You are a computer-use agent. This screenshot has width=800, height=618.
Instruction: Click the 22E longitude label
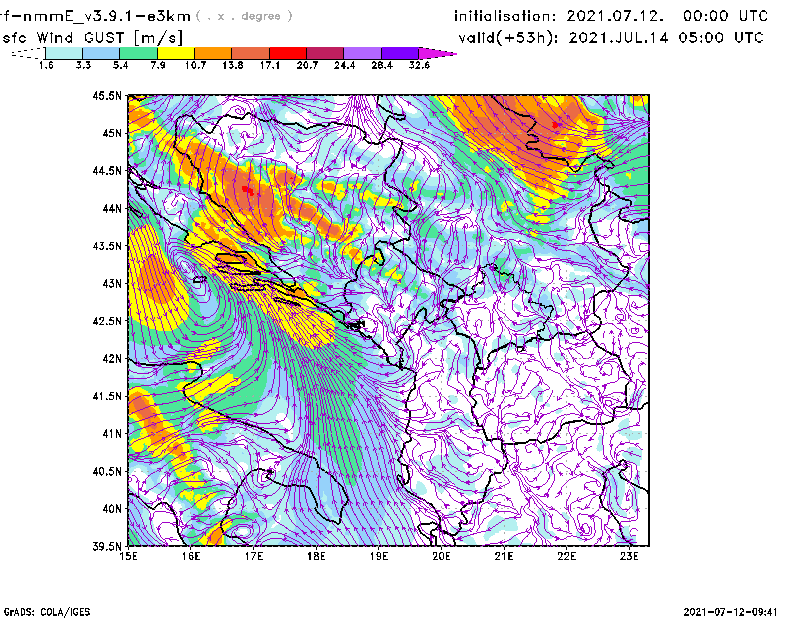coord(566,556)
